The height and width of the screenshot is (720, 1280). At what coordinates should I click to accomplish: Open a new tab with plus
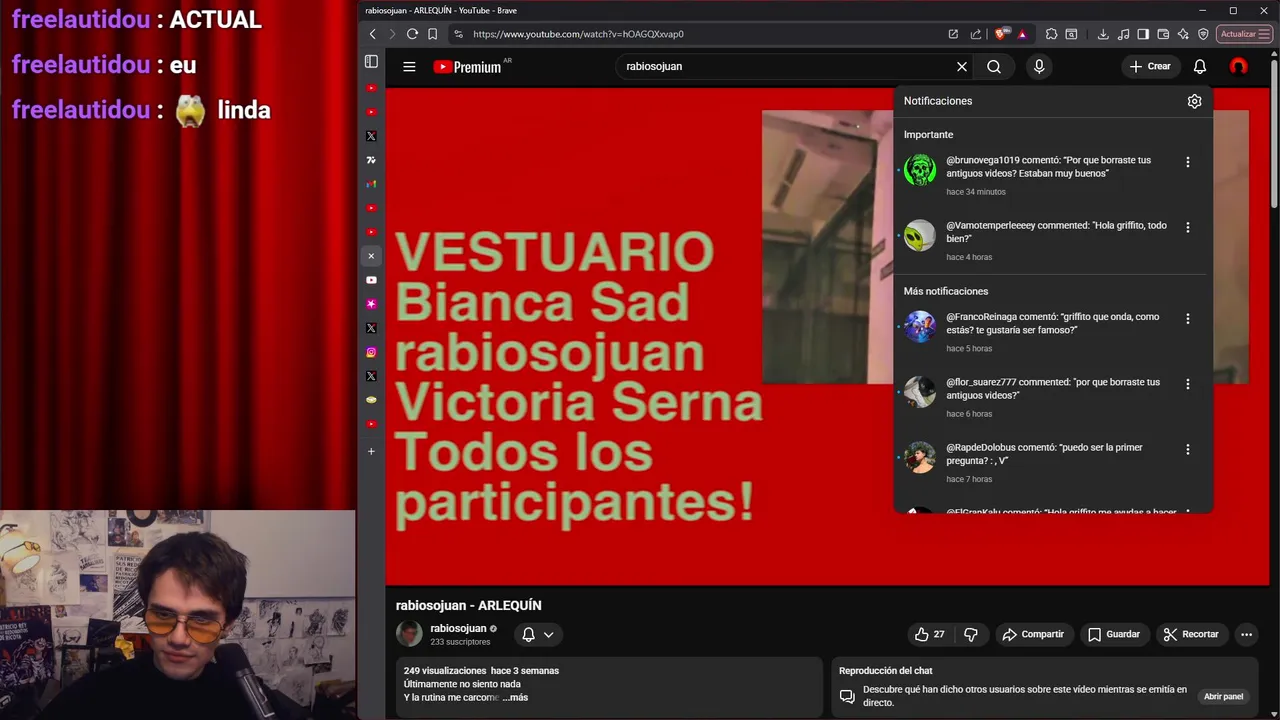371,451
